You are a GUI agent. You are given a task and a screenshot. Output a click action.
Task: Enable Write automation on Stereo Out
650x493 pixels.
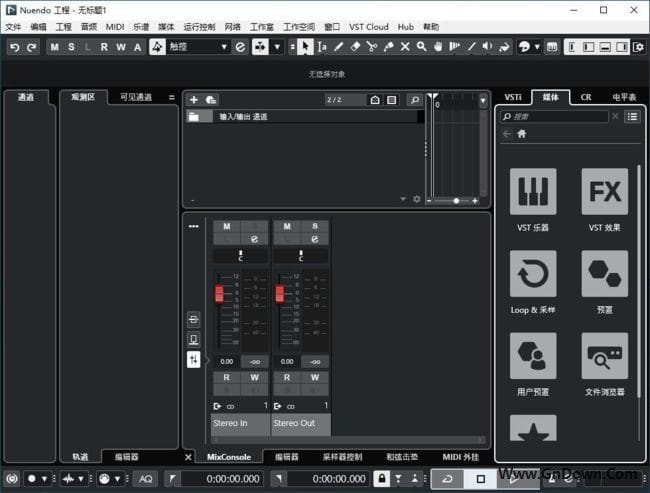[315, 377]
